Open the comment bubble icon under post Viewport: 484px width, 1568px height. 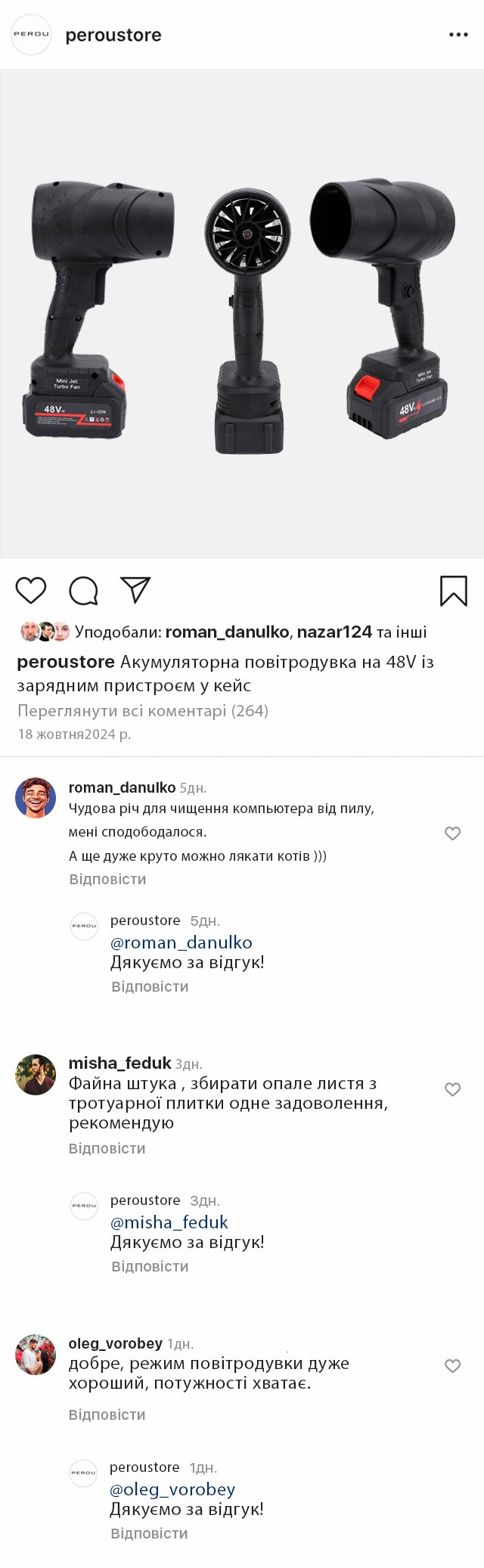coord(83,591)
